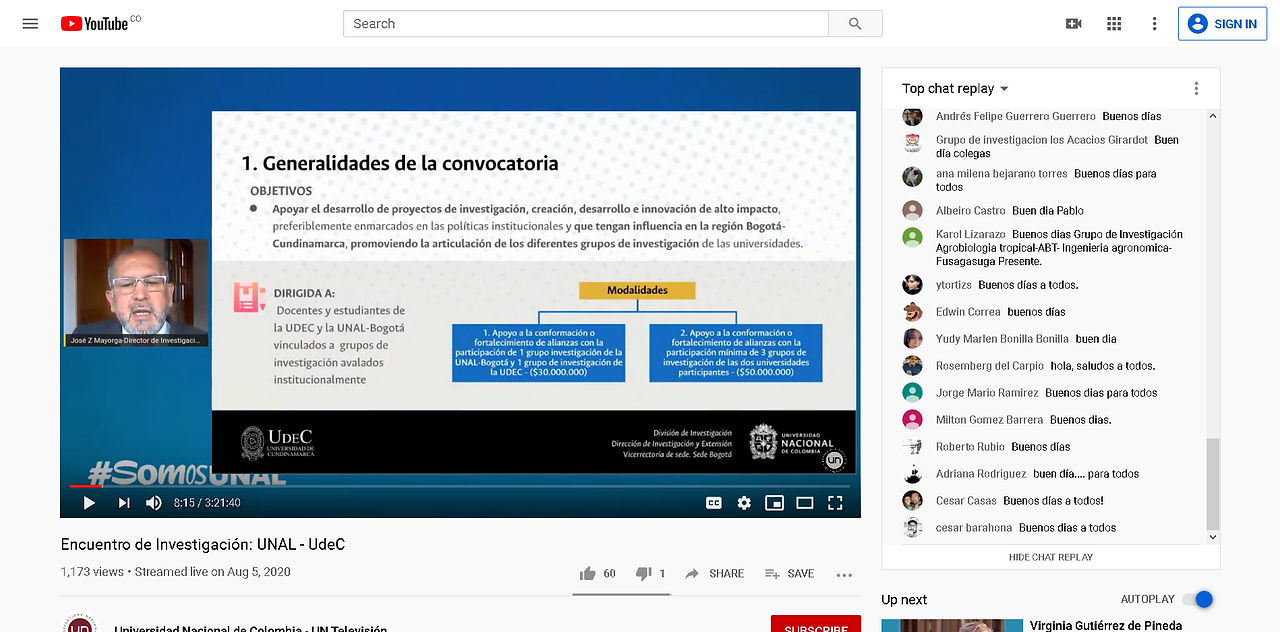
Task: Mute the video volume
Action: coord(154,503)
